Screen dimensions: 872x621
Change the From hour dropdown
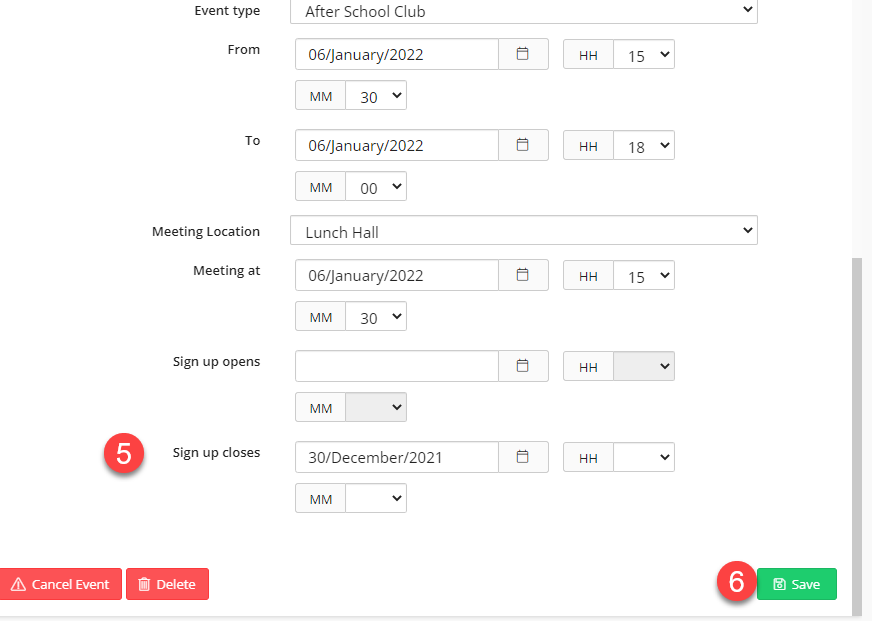[x=643, y=55]
